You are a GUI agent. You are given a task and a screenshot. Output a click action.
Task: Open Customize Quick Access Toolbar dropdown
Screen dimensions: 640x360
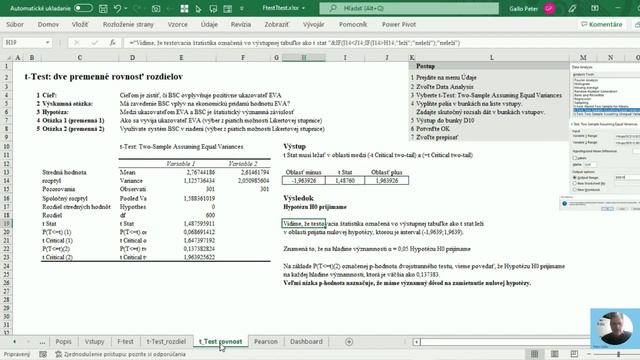click(242, 8)
